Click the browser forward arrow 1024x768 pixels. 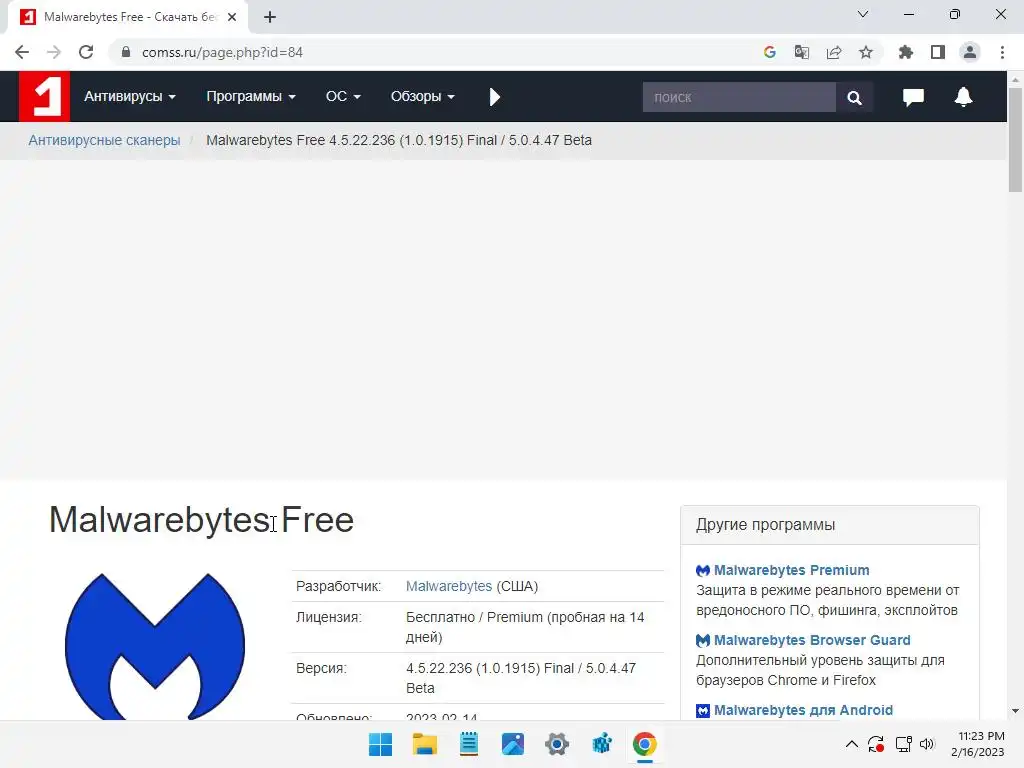point(54,52)
